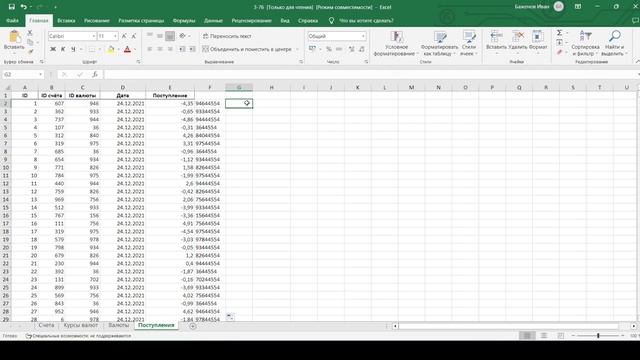This screenshot has width=640, height=360.
Task: Toggle top vertical alignment
Action: [x=150, y=36]
